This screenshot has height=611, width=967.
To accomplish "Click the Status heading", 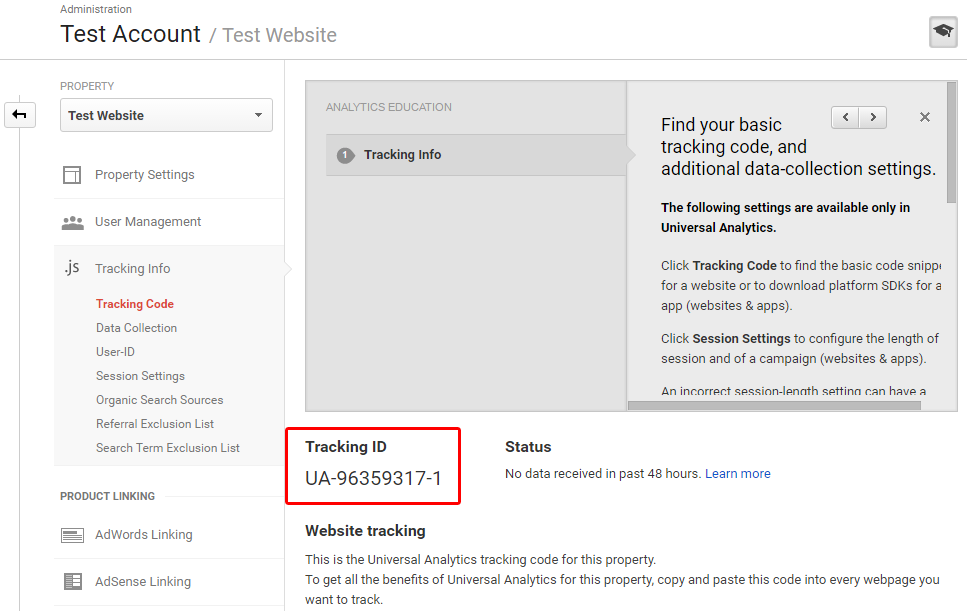I will pos(528,447).
